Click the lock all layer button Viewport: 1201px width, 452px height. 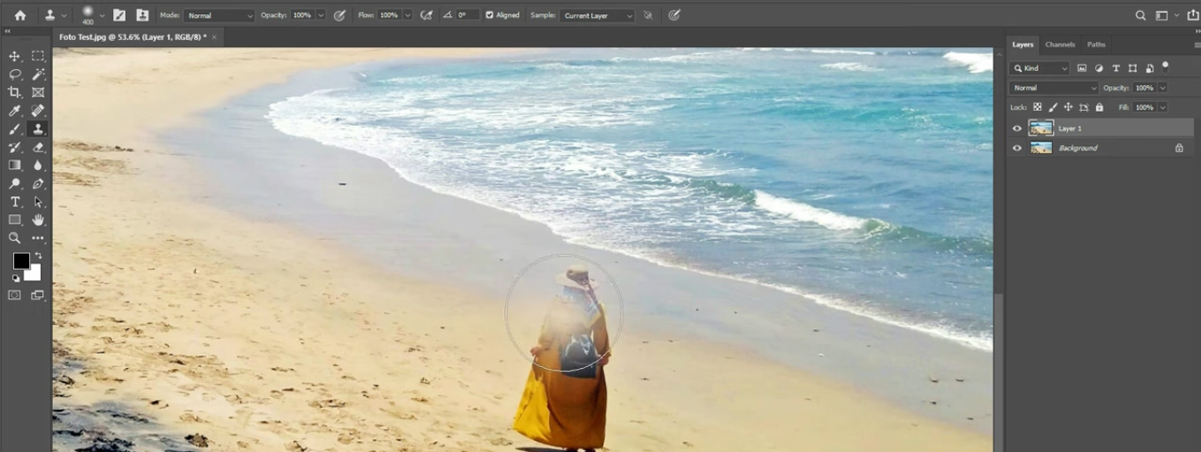point(1099,107)
